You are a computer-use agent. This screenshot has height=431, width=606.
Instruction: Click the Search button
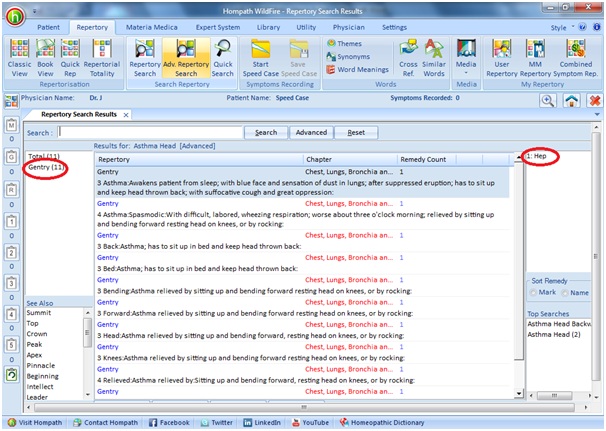[266, 133]
